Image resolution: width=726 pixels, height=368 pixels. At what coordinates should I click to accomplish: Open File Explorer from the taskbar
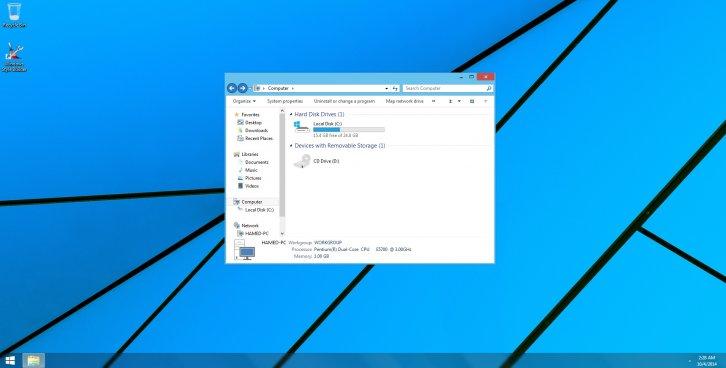(x=33, y=361)
